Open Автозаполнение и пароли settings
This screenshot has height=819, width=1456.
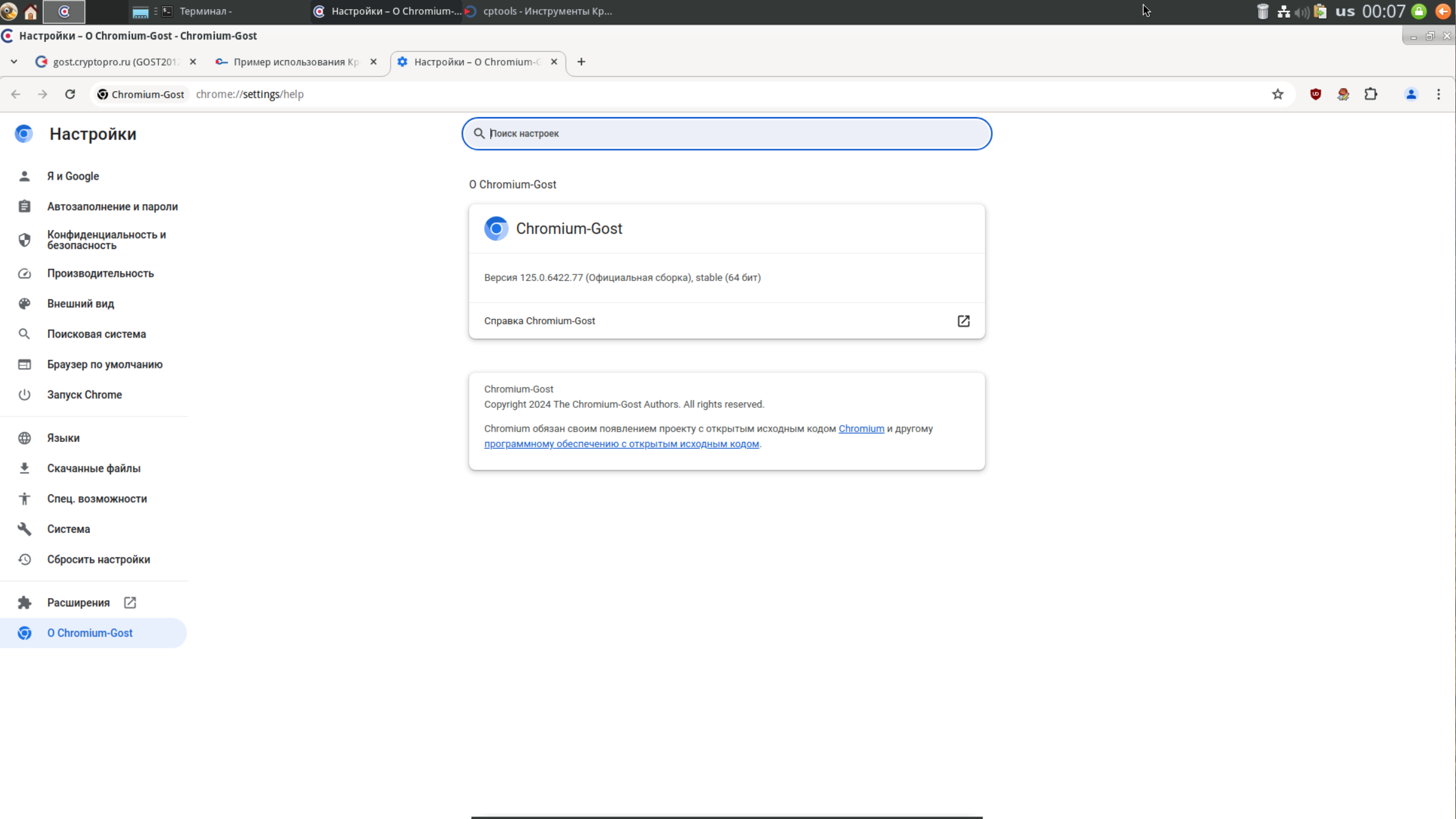(112, 206)
